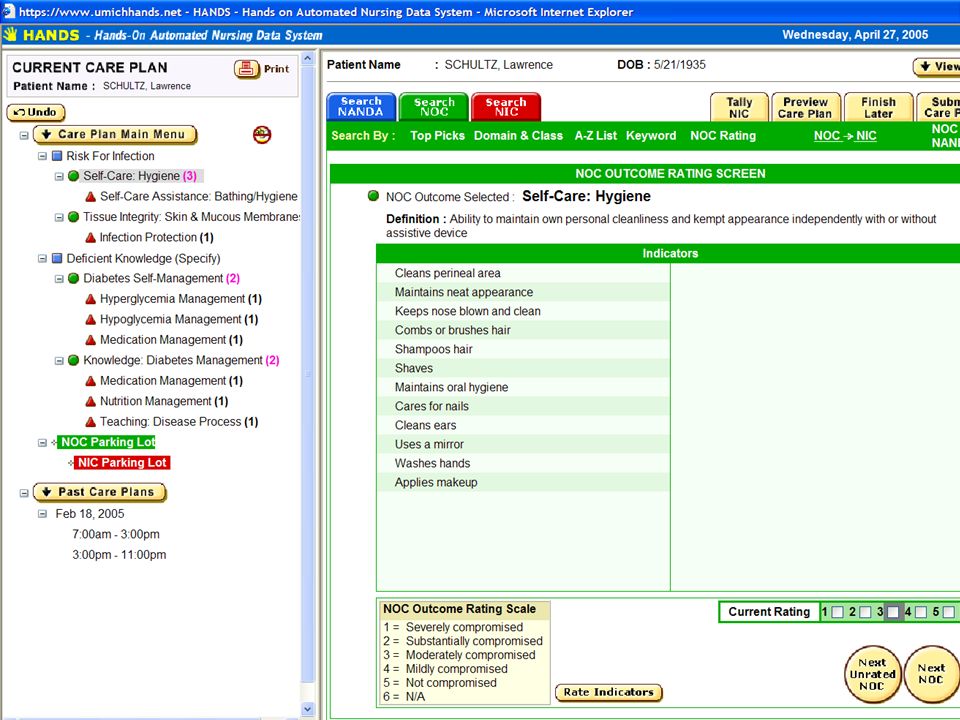Collapse the Past Care Plans tree
960x720 pixels.
point(24,493)
